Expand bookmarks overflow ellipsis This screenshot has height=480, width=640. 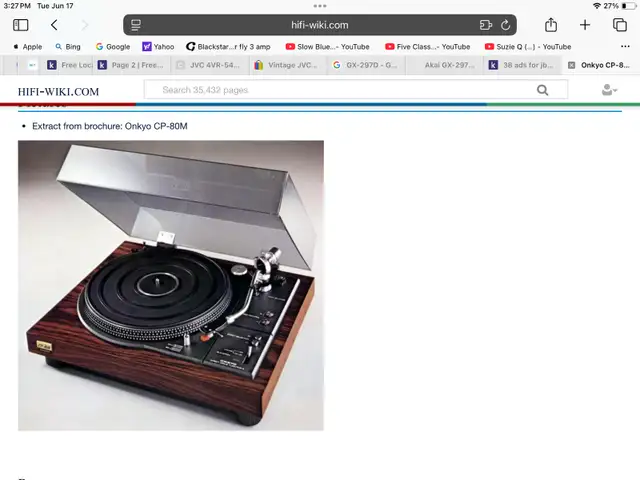point(625,47)
